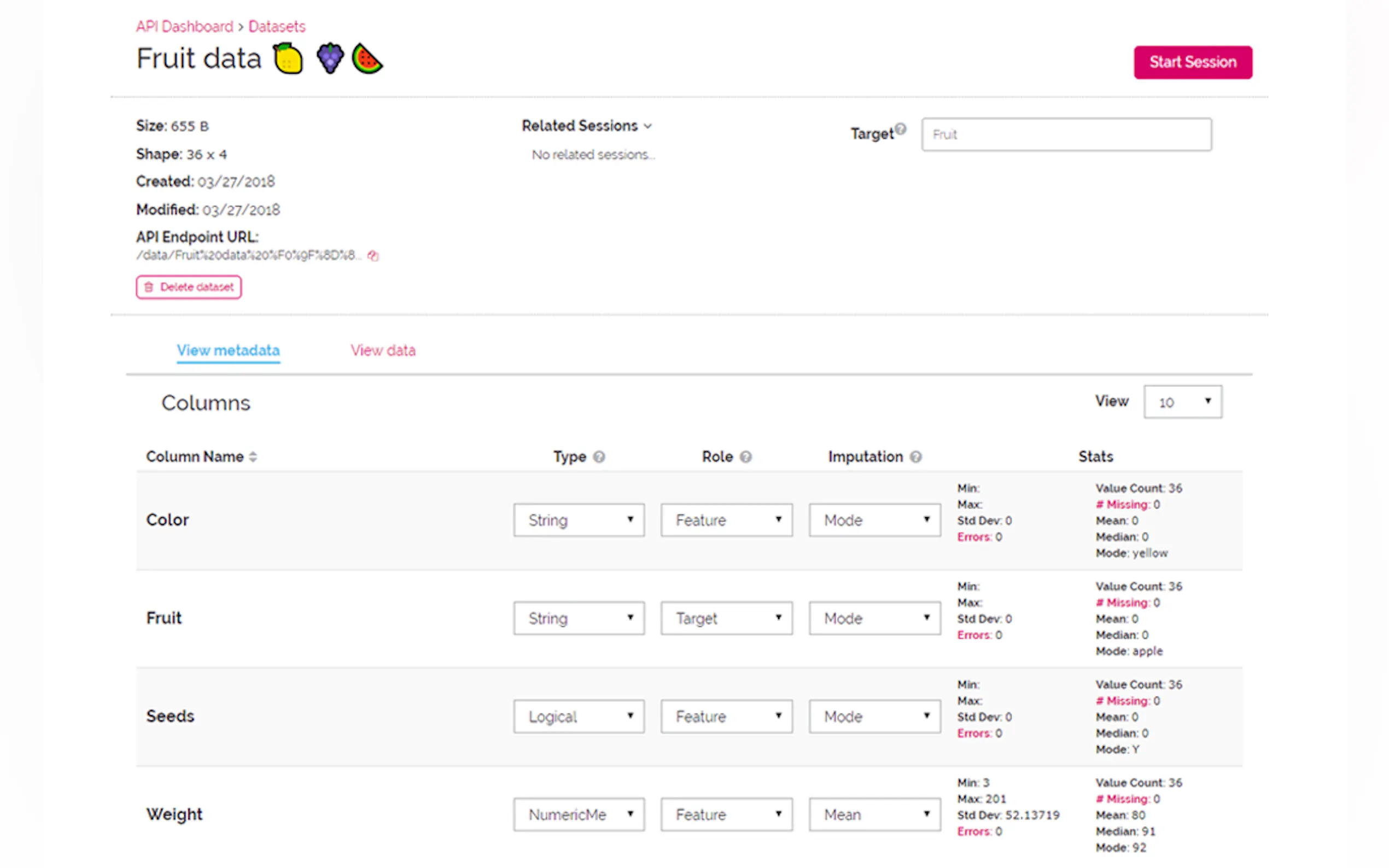This screenshot has height=868, width=1389.
Task: Click into the Target input field
Action: click(1066, 134)
